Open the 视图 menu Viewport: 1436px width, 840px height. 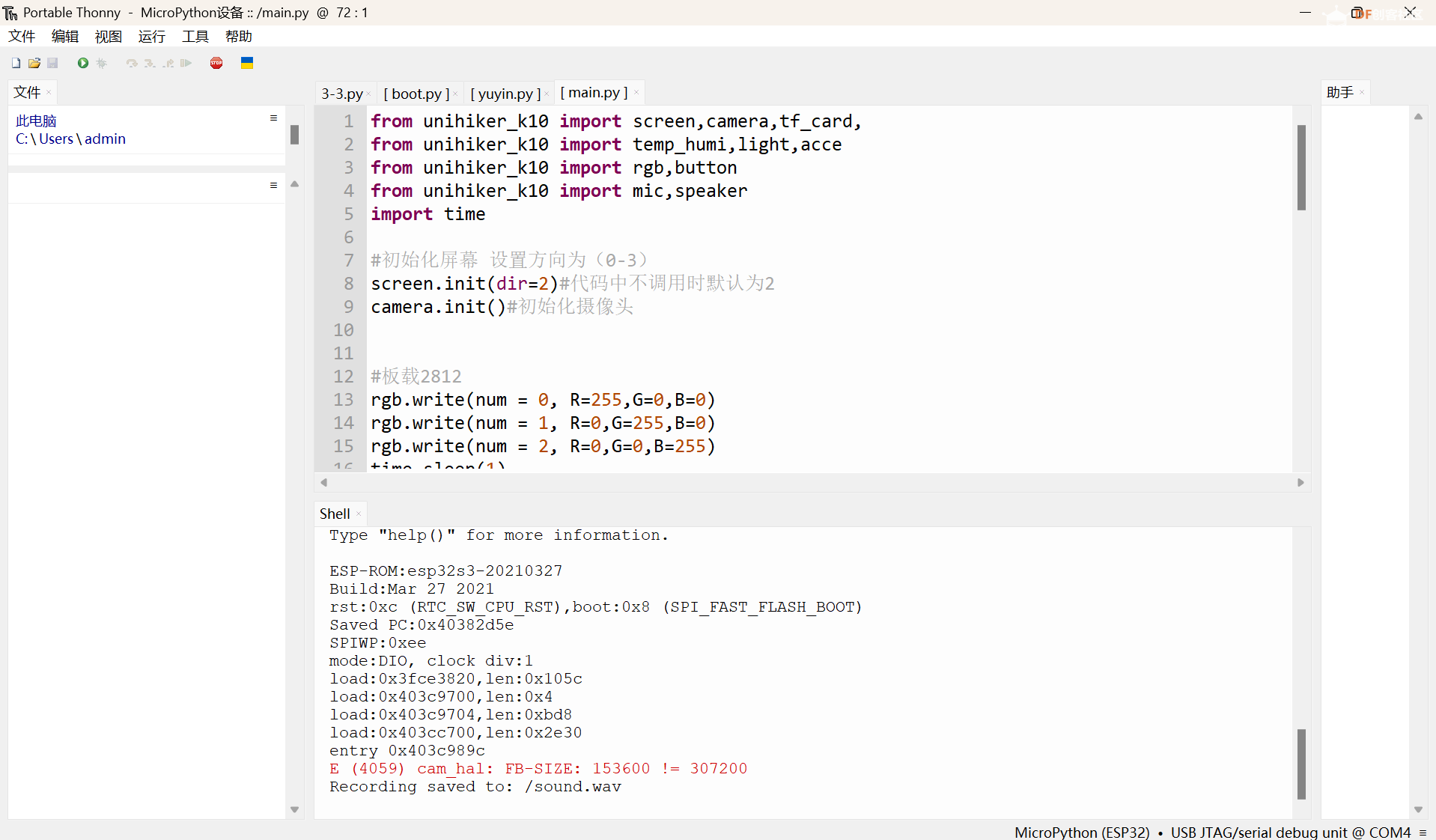pyautogui.click(x=109, y=36)
